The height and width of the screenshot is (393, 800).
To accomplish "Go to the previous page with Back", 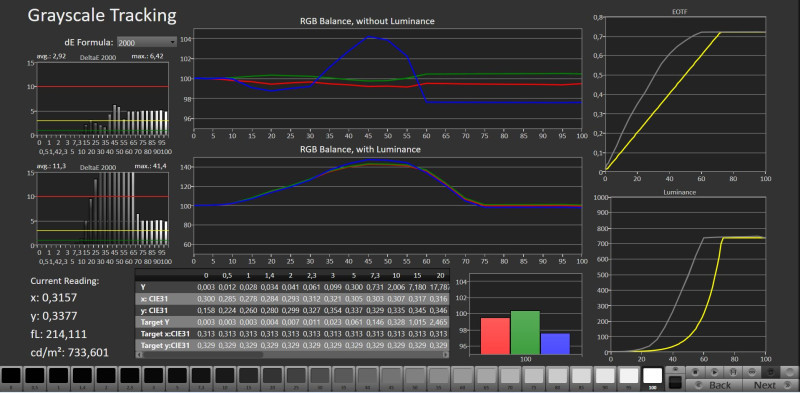I will click(x=713, y=385).
